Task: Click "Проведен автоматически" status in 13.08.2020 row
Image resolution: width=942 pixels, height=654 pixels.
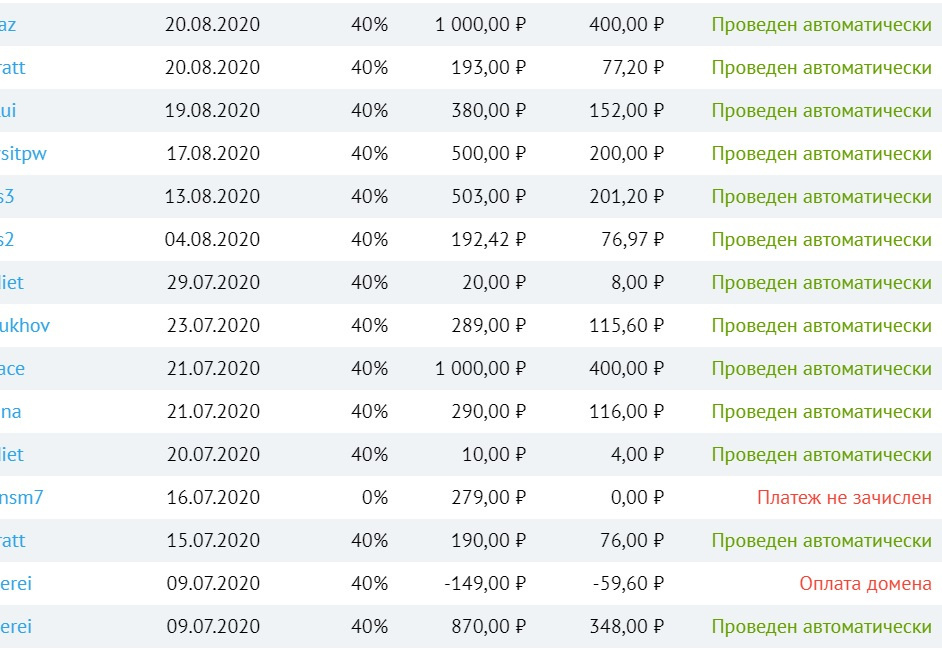Action: click(821, 197)
